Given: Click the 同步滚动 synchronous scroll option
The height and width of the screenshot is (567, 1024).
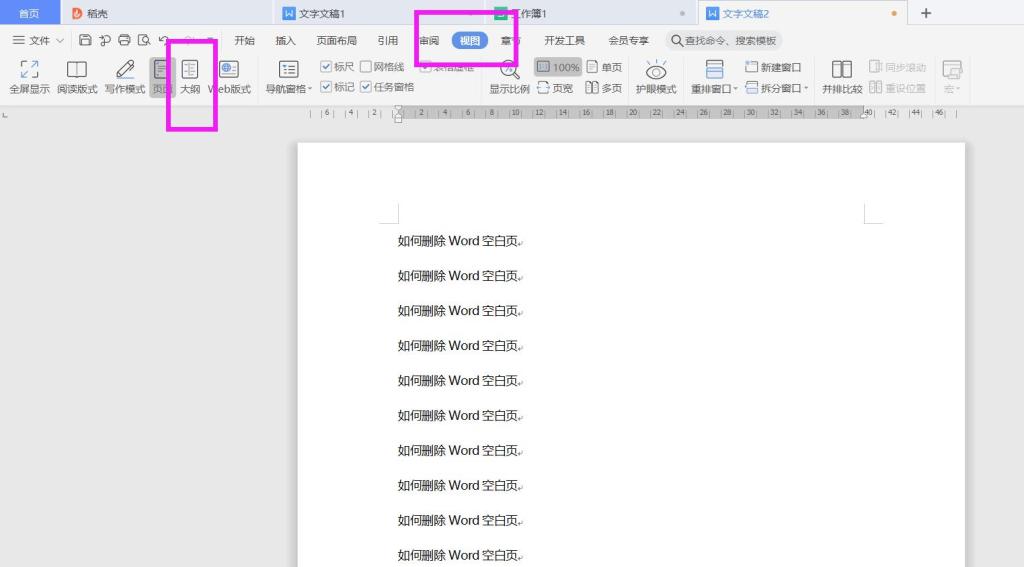Looking at the screenshot, I should click(x=897, y=67).
